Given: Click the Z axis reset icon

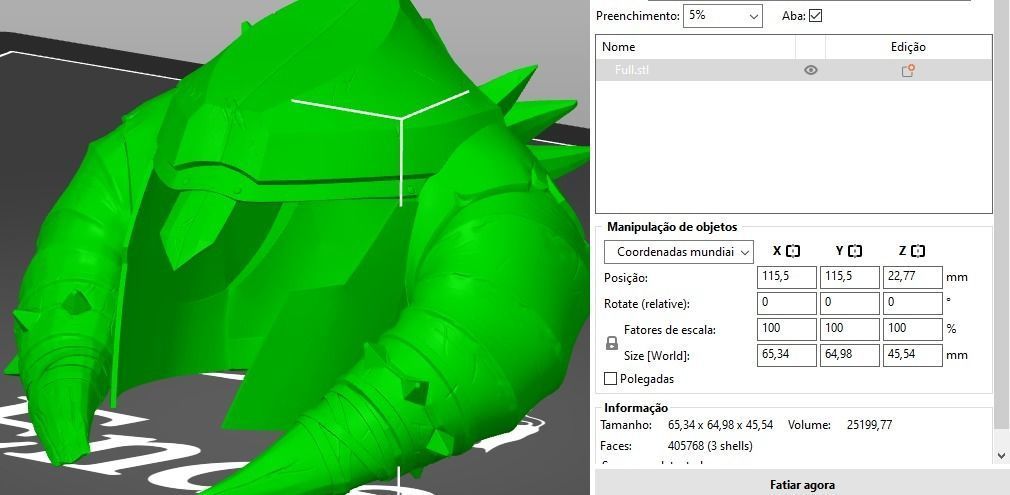Looking at the screenshot, I should 919,251.
